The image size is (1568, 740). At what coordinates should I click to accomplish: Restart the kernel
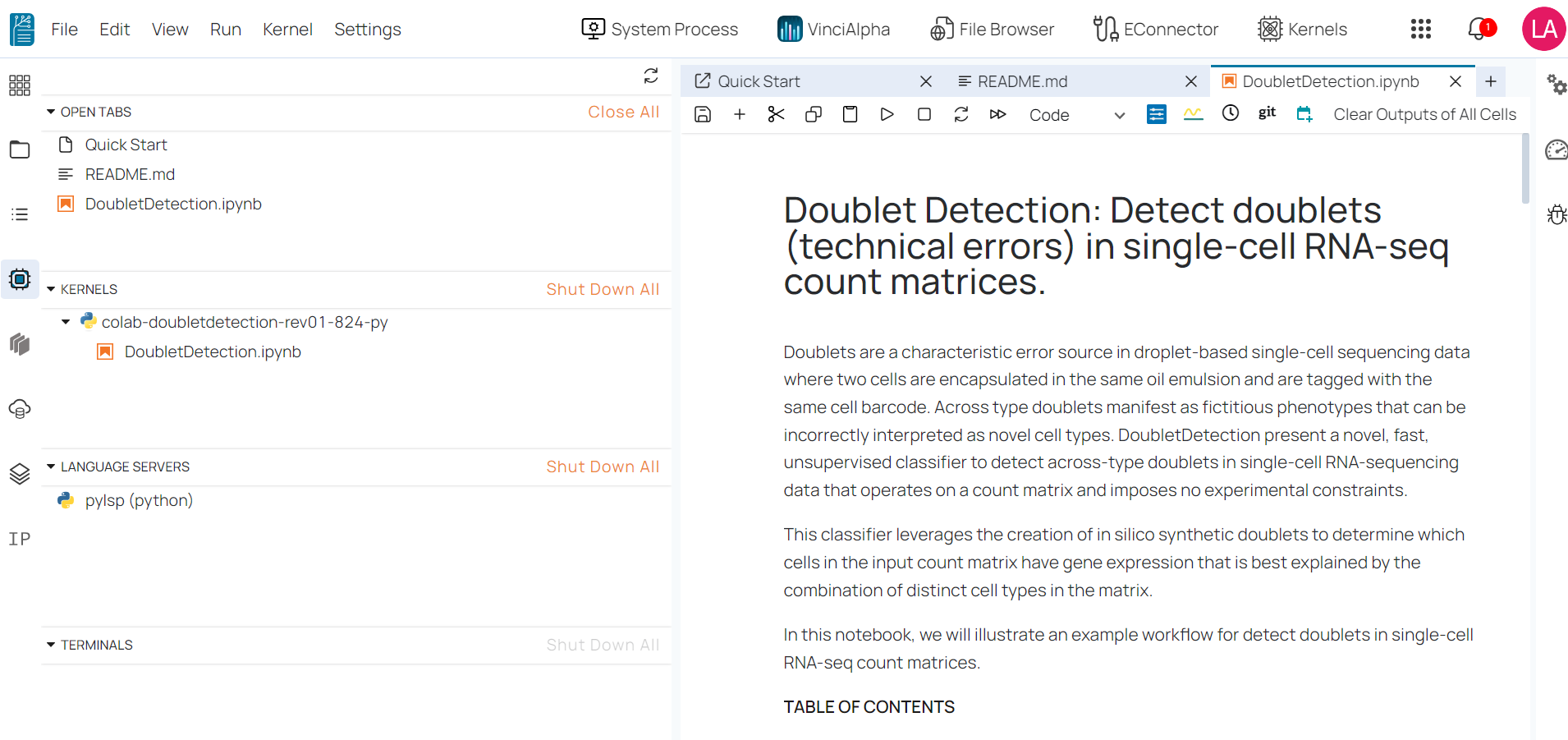961,114
